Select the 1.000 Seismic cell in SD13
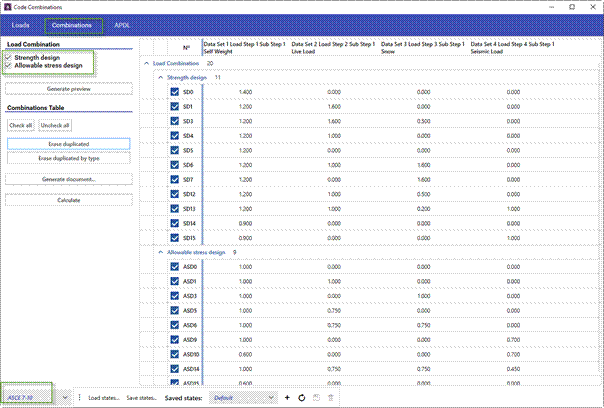 click(x=513, y=209)
